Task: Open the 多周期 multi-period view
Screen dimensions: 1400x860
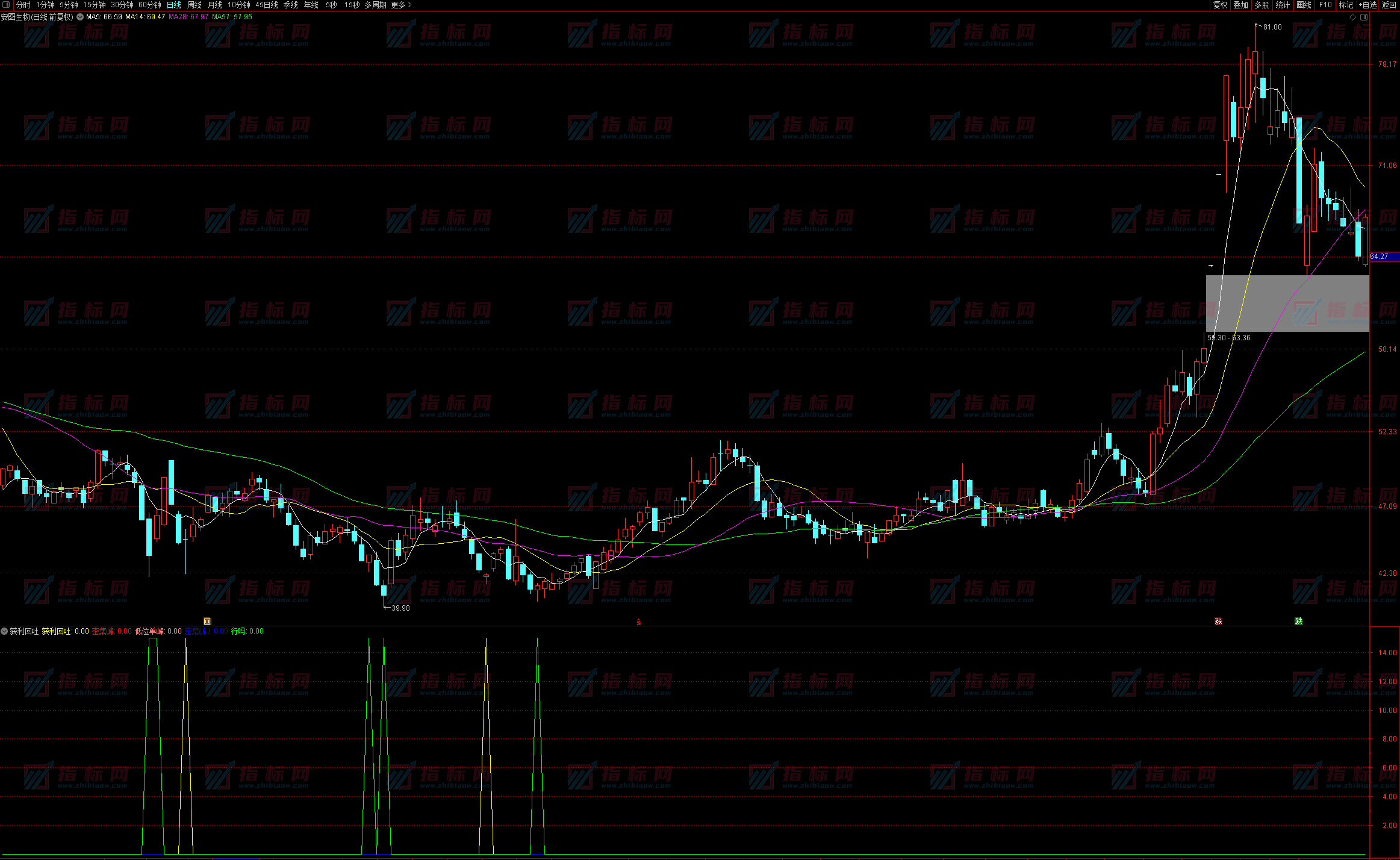Action: coord(376,5)
